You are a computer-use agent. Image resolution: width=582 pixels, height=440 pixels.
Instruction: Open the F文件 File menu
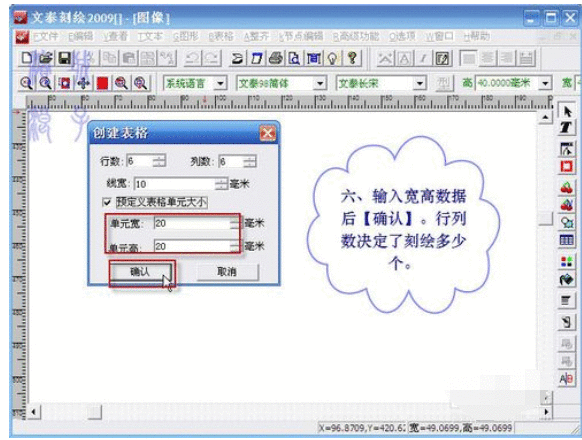45,36
